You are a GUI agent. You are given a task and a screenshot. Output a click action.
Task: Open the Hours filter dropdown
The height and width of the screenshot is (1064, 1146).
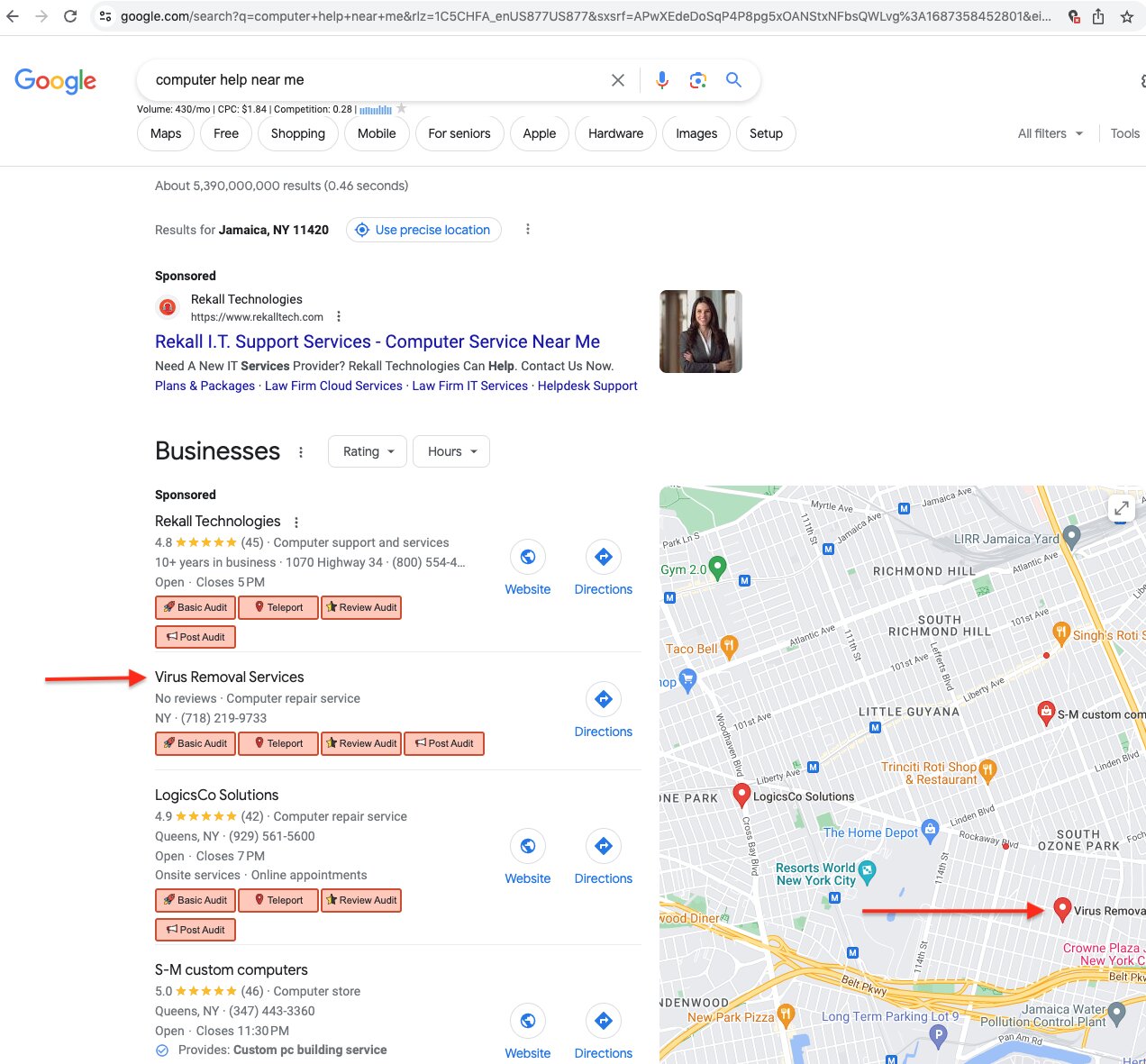(x=451, y=451)
